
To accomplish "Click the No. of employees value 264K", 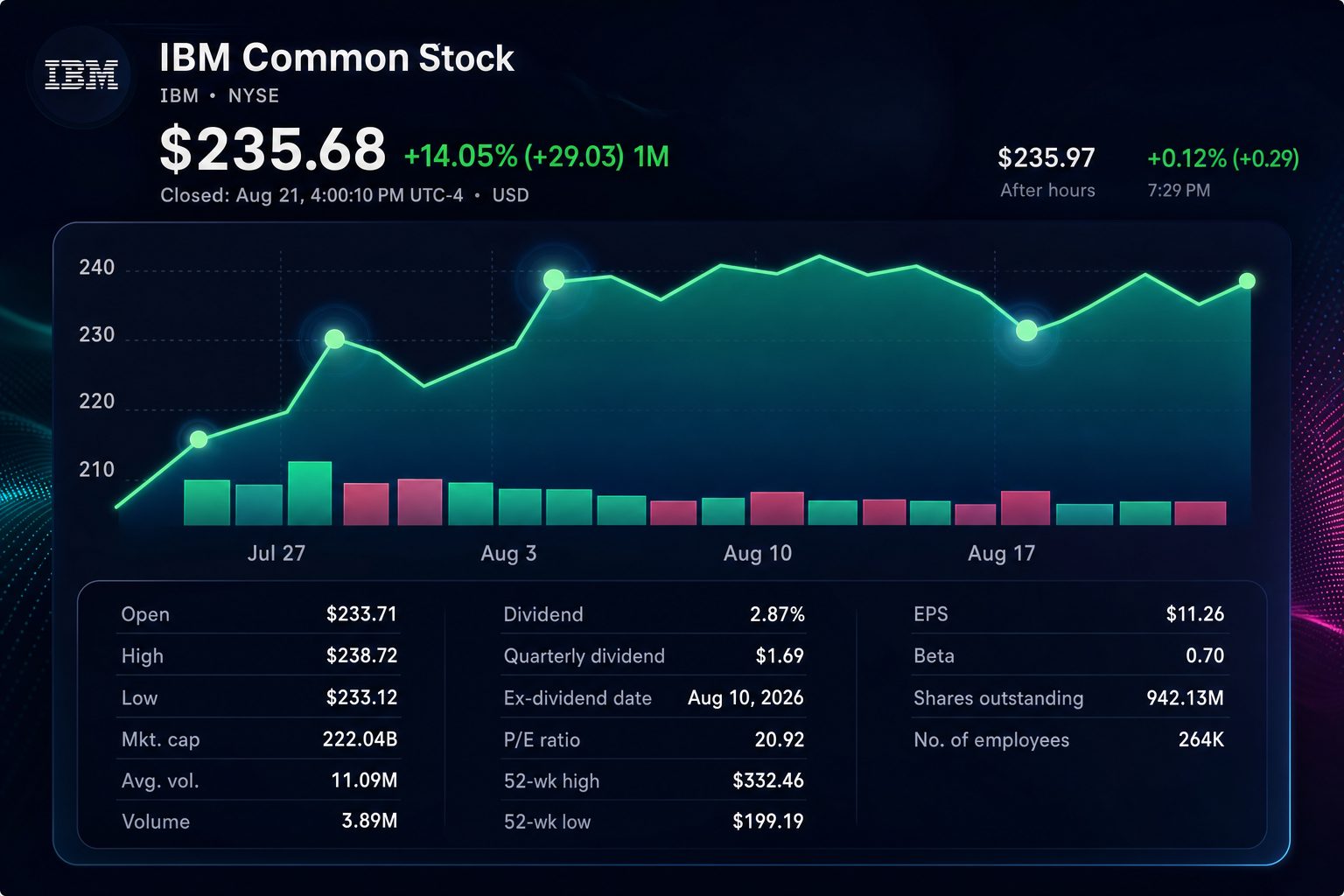I will click(x=1201, y=739).
